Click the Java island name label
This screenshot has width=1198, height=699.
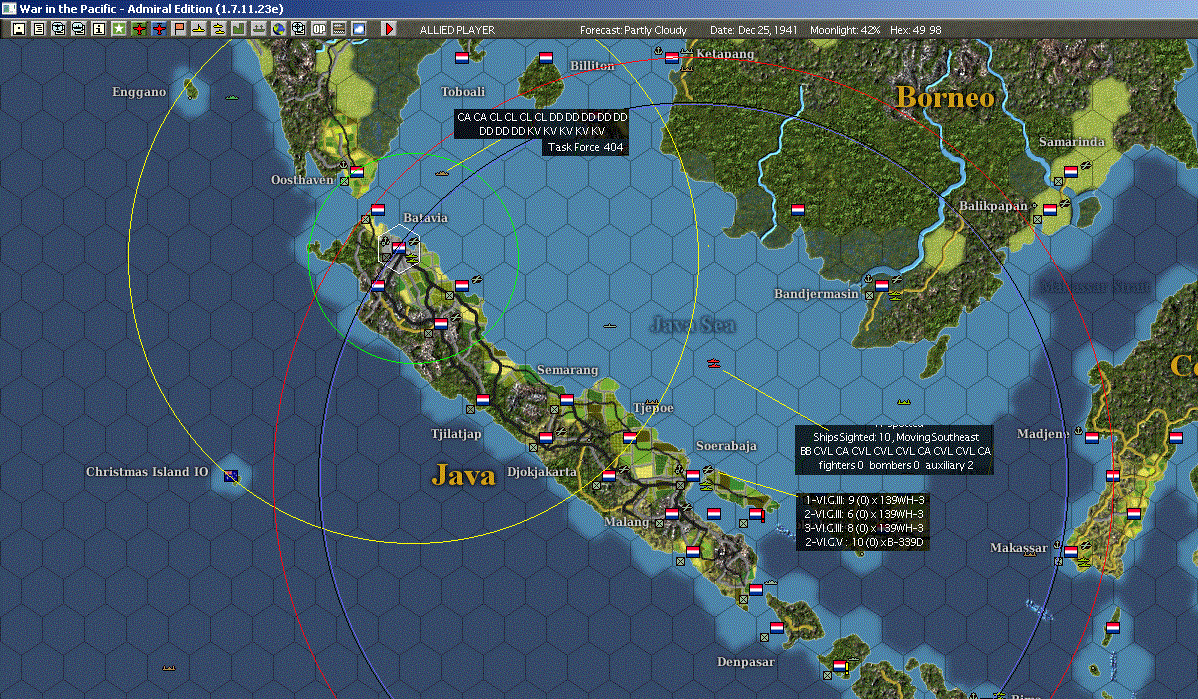coord(463,475)
